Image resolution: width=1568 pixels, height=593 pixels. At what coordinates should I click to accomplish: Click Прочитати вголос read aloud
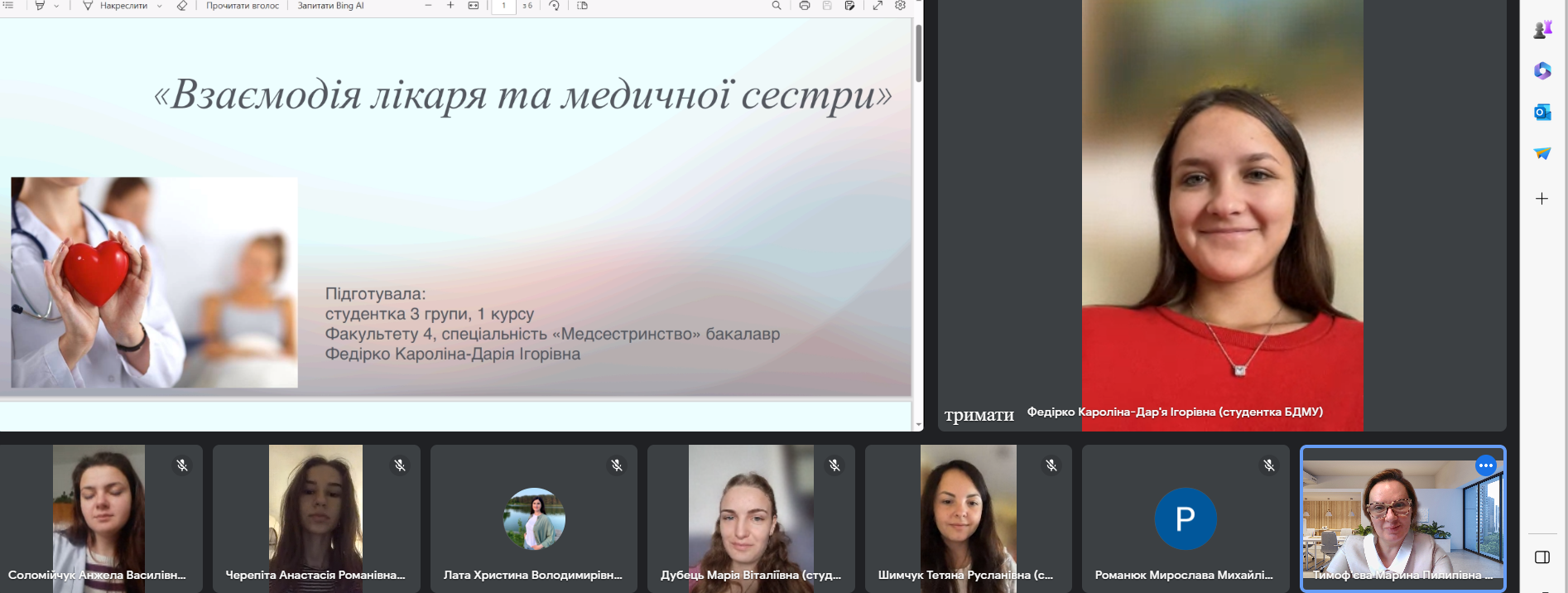point(242,6)
